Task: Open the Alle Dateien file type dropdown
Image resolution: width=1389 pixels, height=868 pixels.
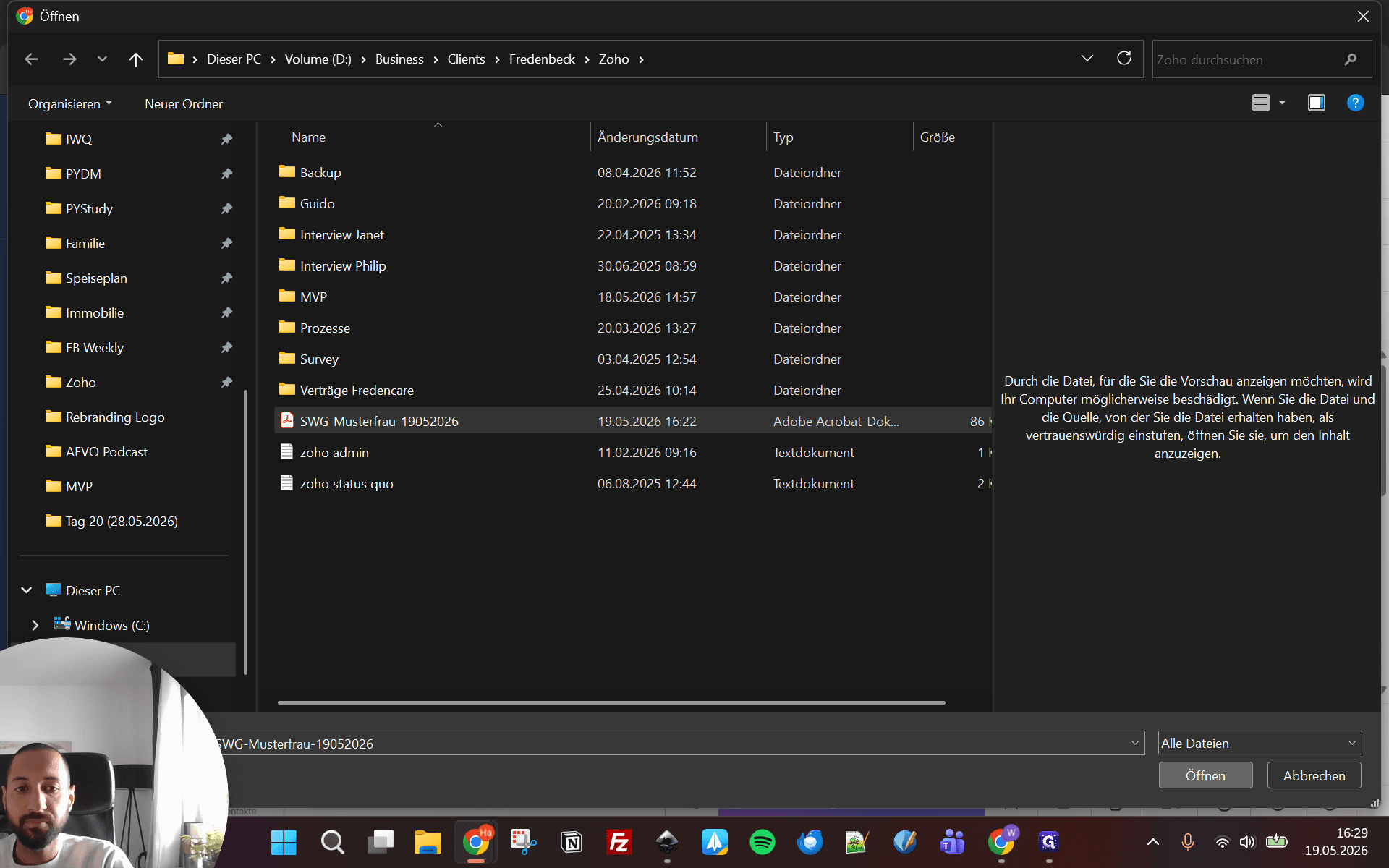Action: (1260, 743)
